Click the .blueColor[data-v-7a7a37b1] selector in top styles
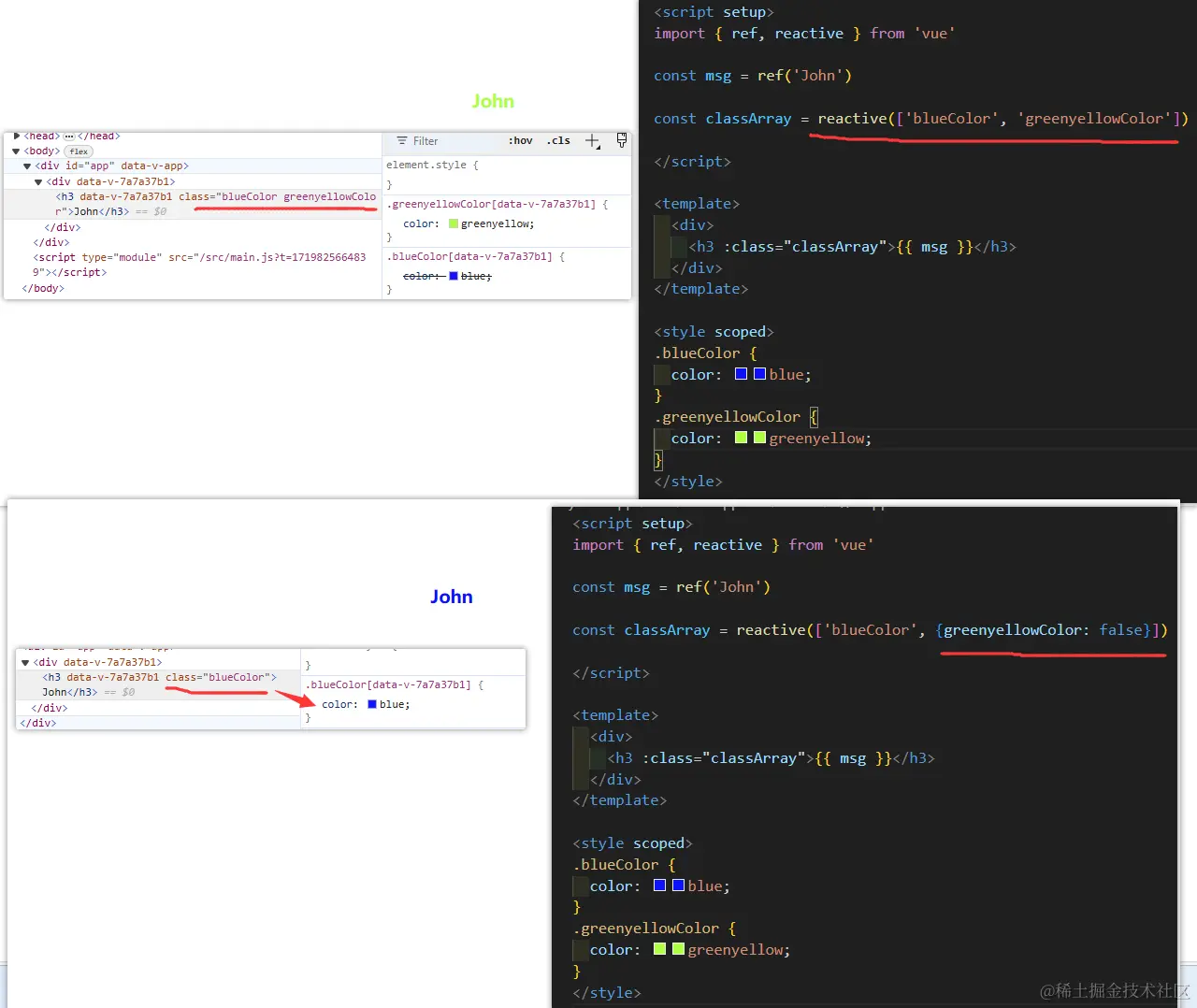The width and height of the screenshot is (1197, 1008). click(470, 256)
